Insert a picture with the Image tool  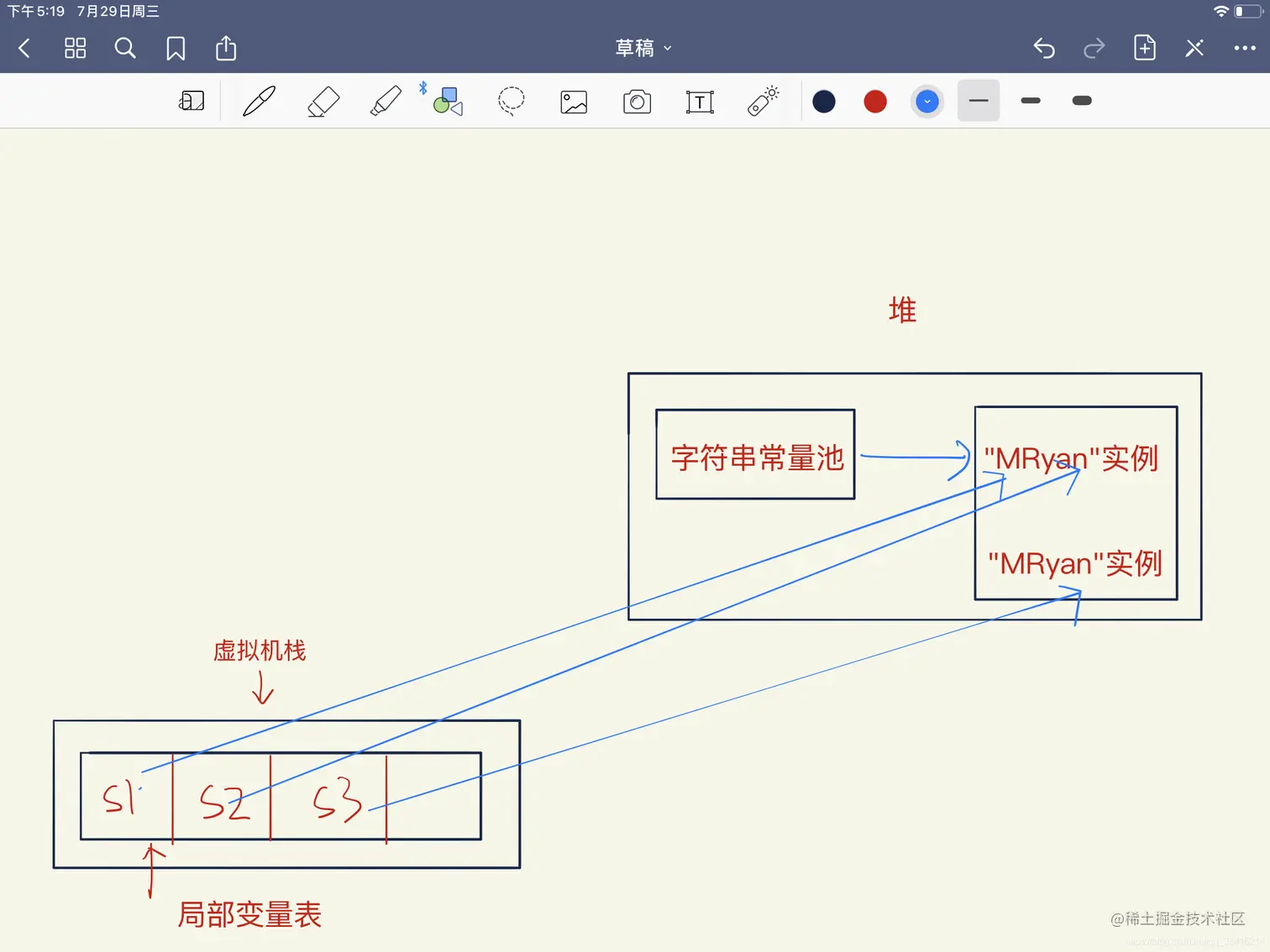pyautogui.click(x=573, y=101)
